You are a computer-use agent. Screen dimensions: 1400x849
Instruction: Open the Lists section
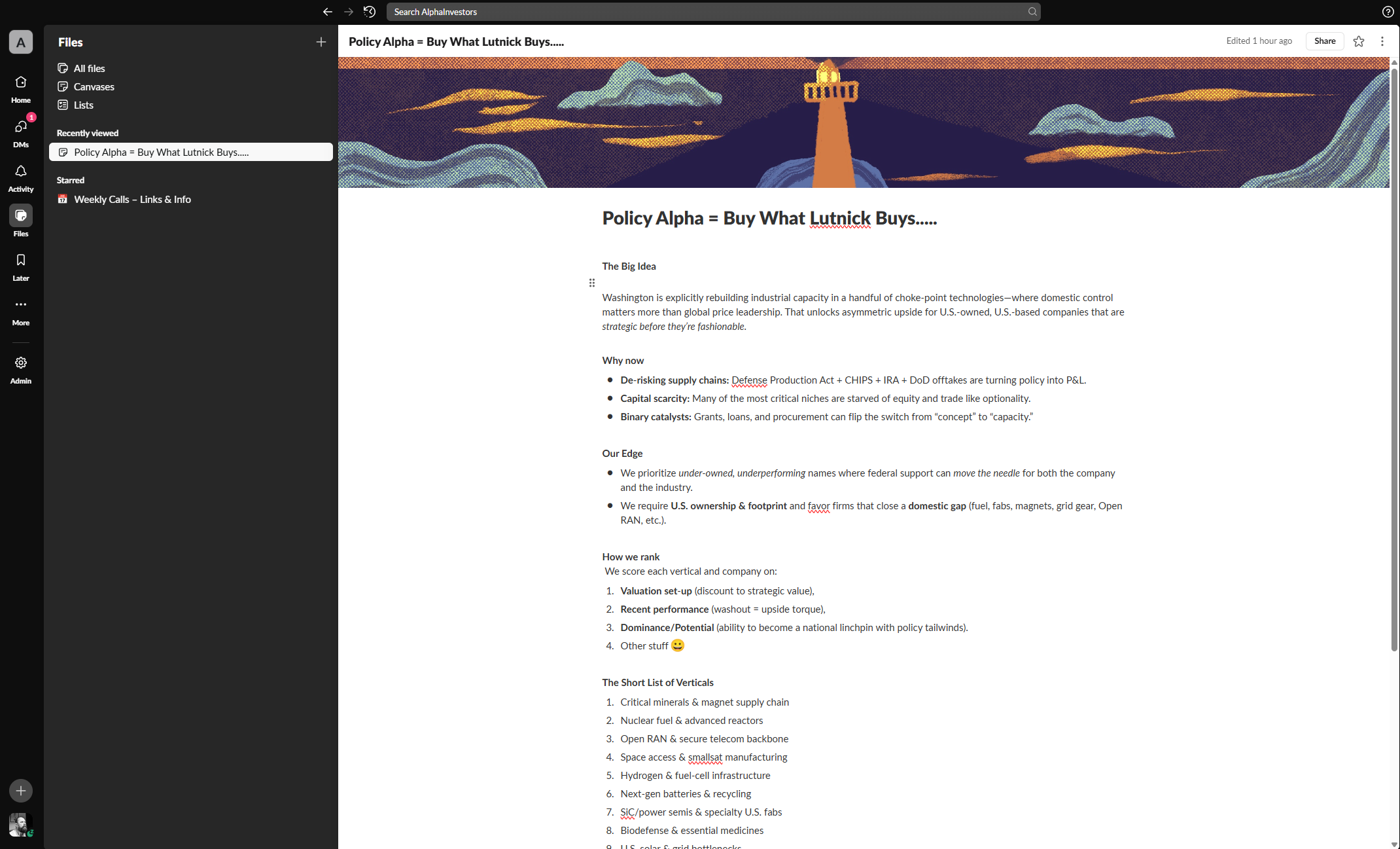tap(83, 105)
